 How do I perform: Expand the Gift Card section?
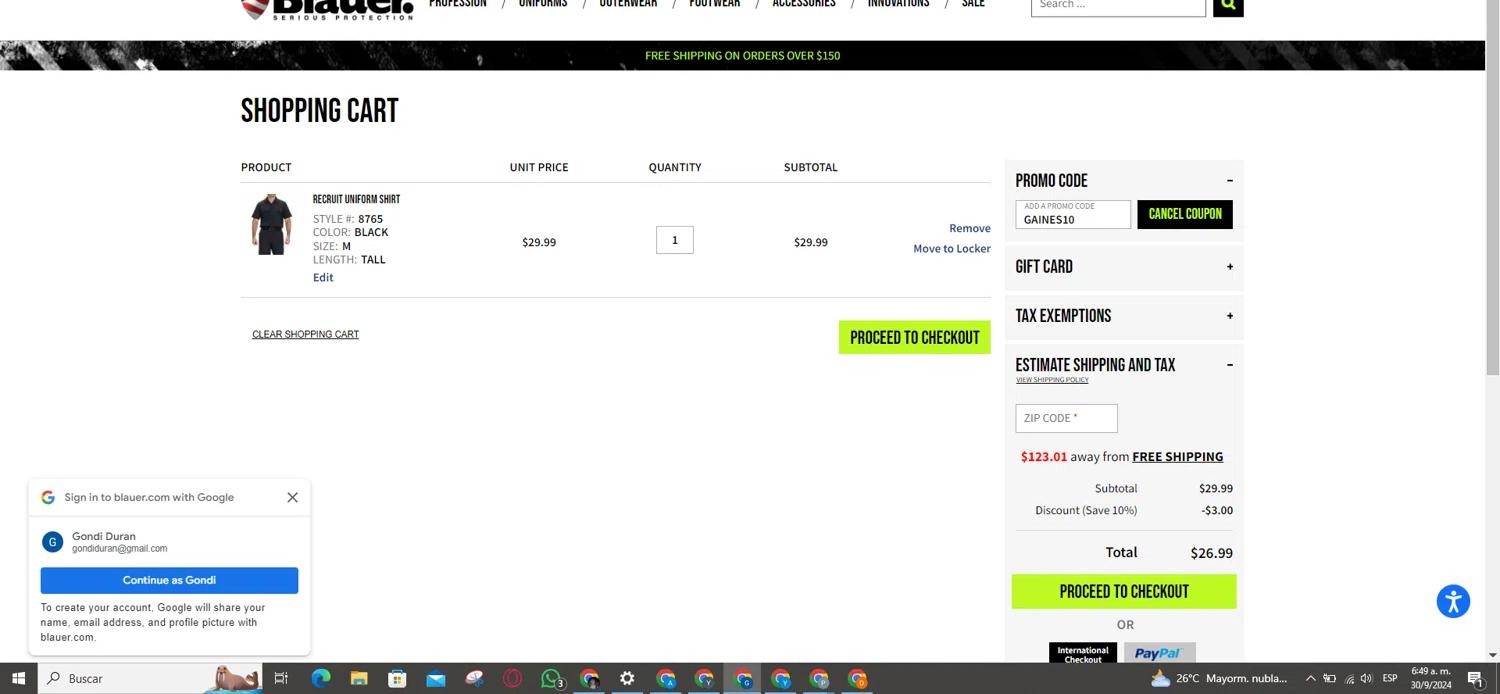tap(1229, 267)
